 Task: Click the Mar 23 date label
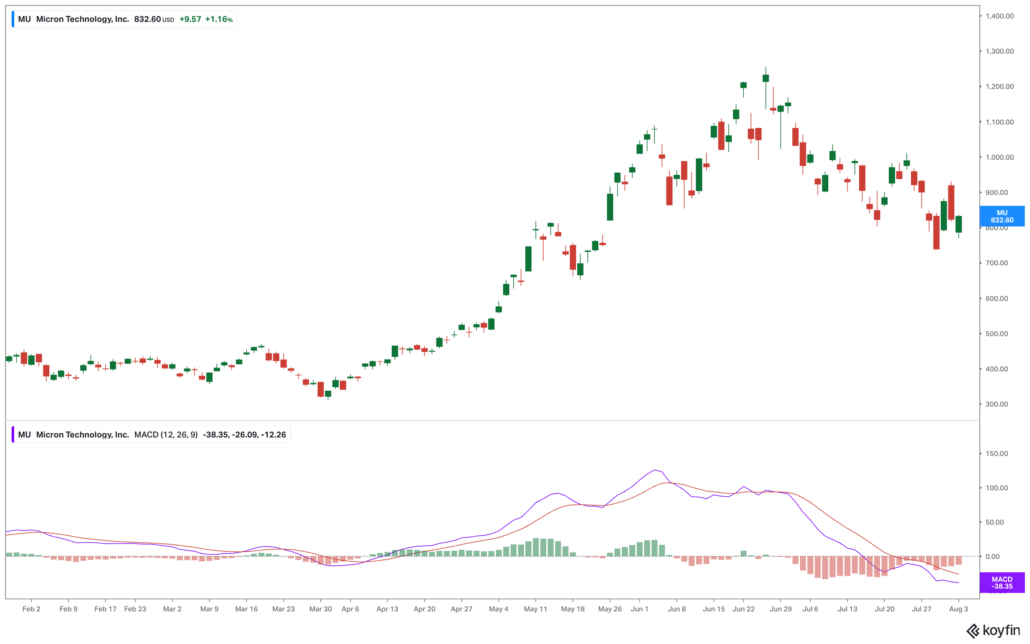[x=283, y=609]
